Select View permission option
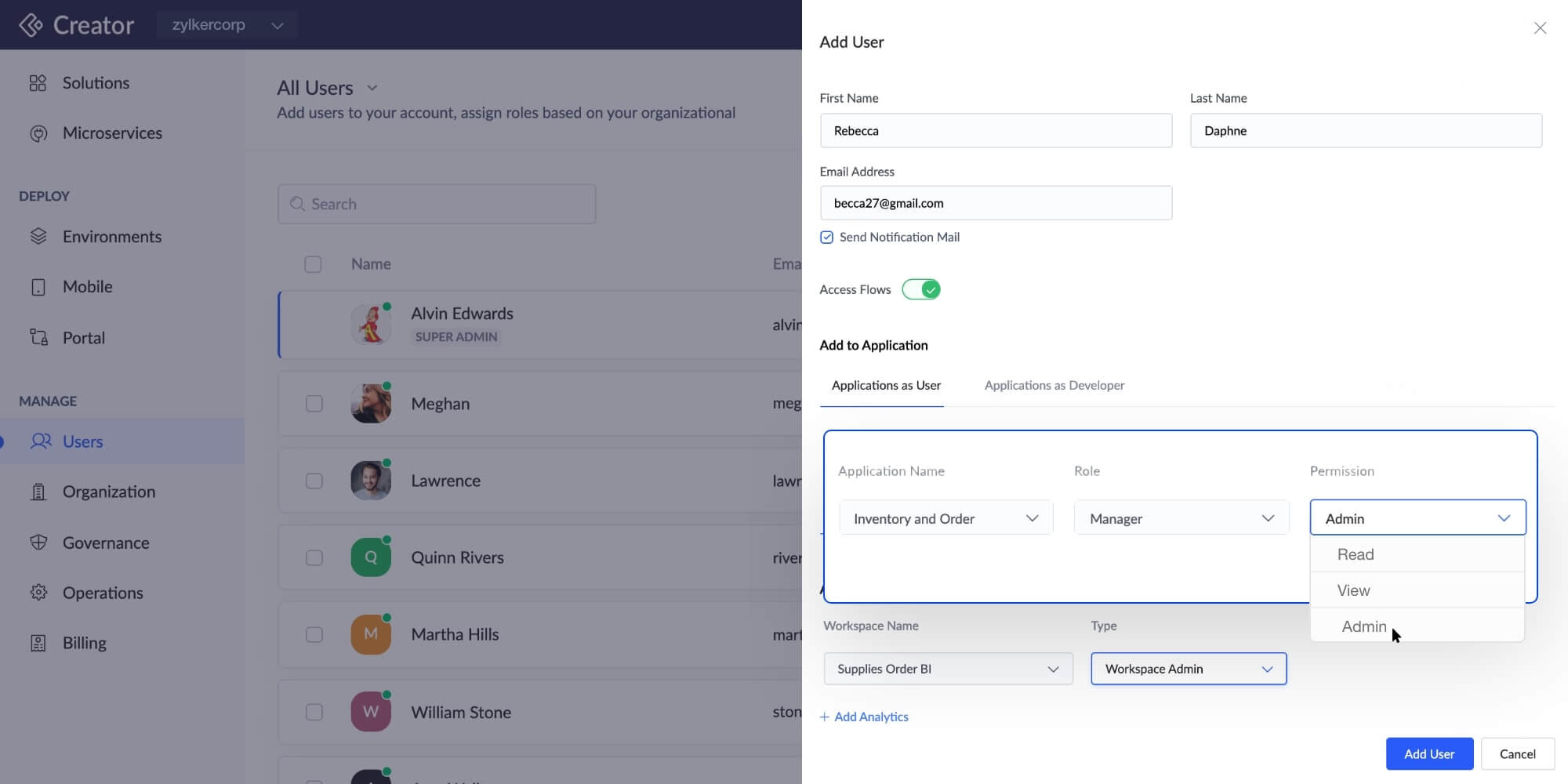 pyautogui.click(x=1353, y=590)
